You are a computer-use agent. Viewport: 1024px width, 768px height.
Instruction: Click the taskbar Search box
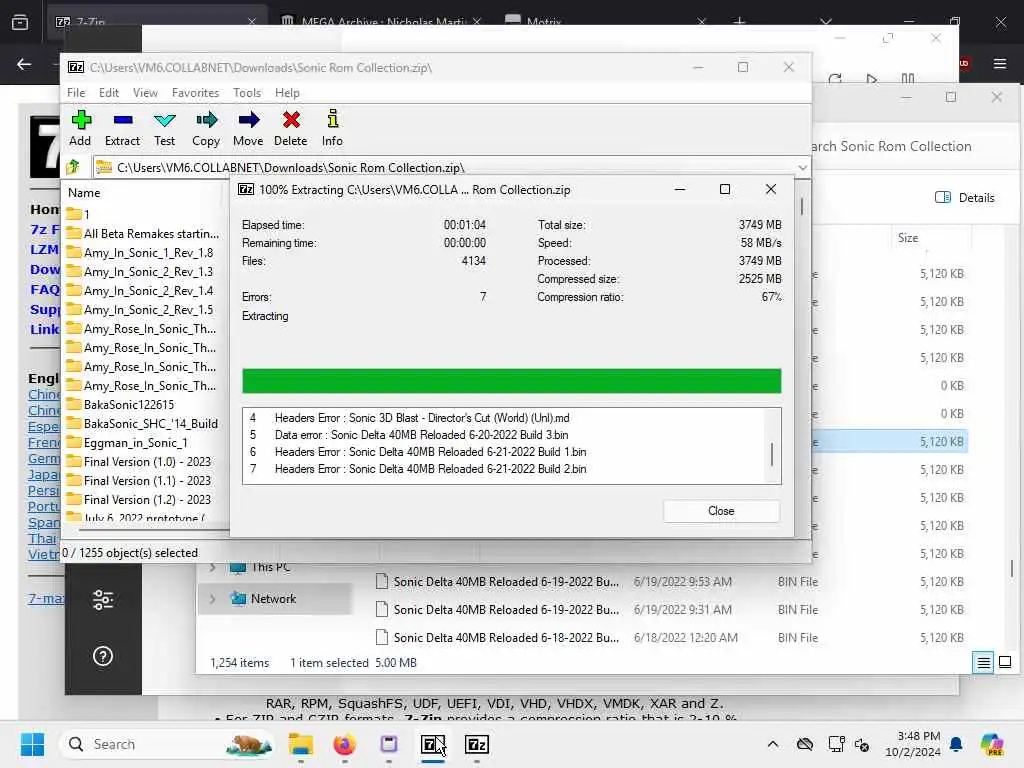point(167,744)
